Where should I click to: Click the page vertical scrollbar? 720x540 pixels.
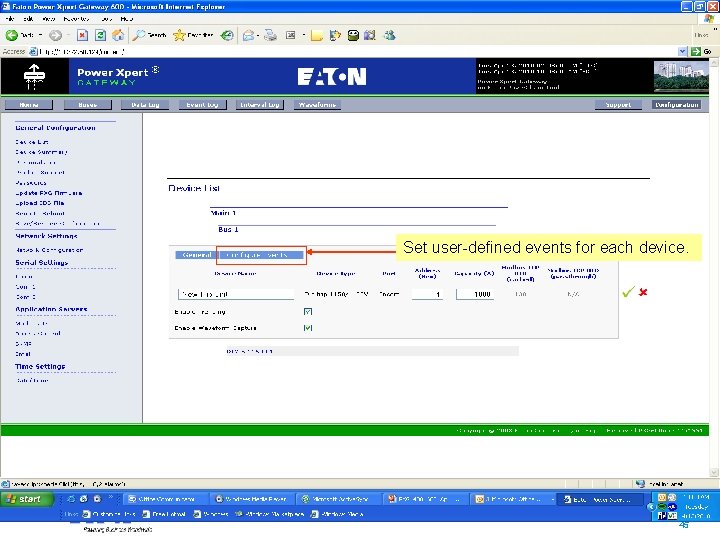point(714,268)
